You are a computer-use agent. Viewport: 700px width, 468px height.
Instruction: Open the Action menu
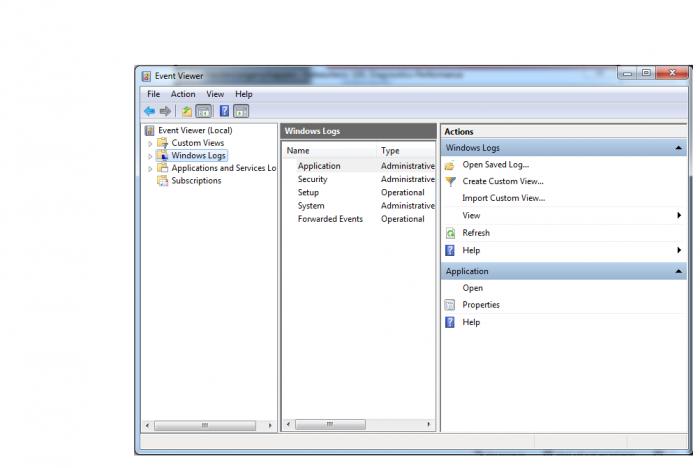[x=183, y=94]
